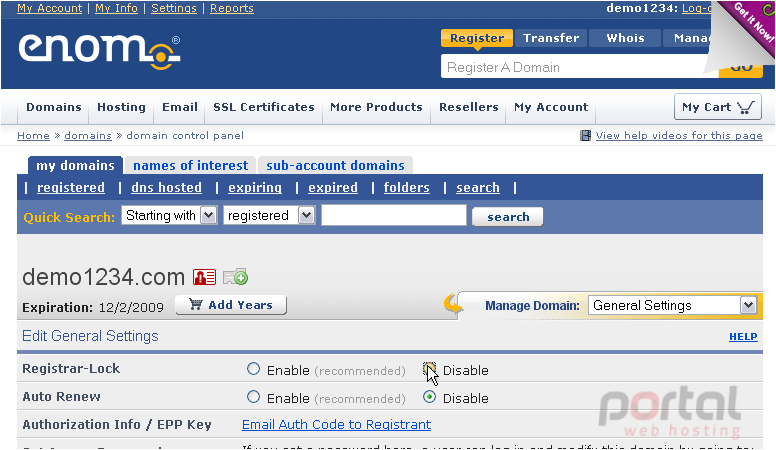The width and height of the screenshot is (776, 450).
Task: Select the Transfer tab
Action: [x=551, y=38]
